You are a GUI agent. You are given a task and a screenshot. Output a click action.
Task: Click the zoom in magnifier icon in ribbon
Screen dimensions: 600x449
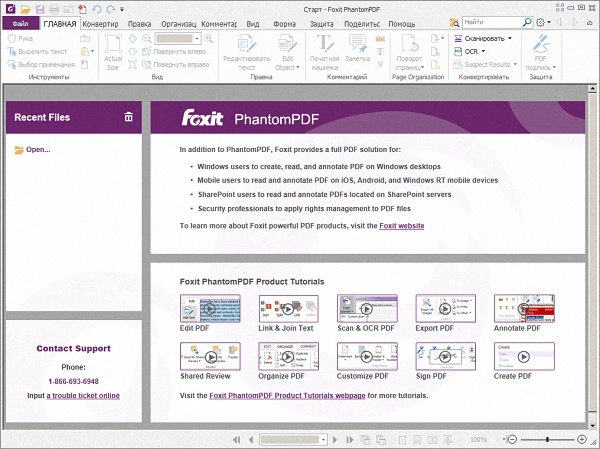[x=208, y=38]
